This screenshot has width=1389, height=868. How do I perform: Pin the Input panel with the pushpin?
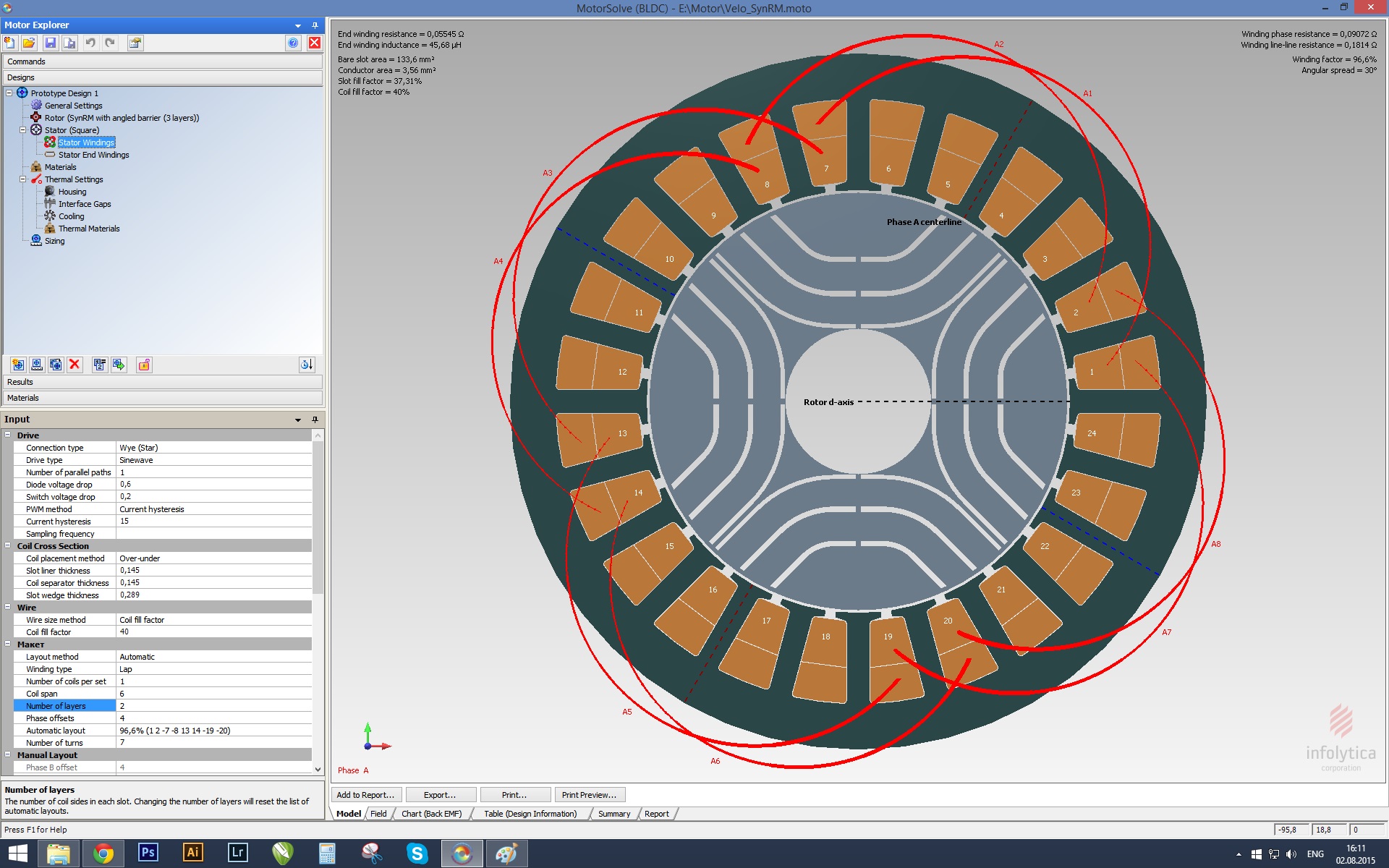coord(315,420)
